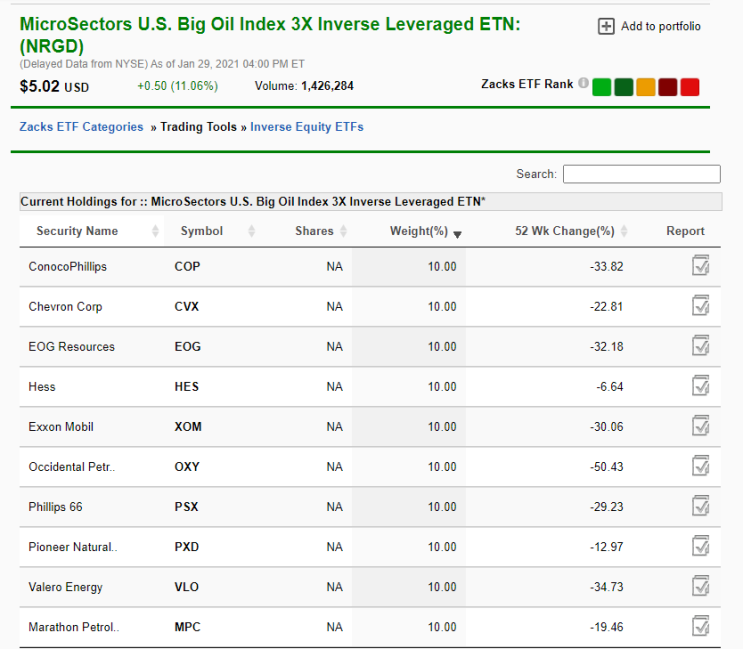
Task: Select the Exxon Mobil security name
Action: [x=61, y=426]
